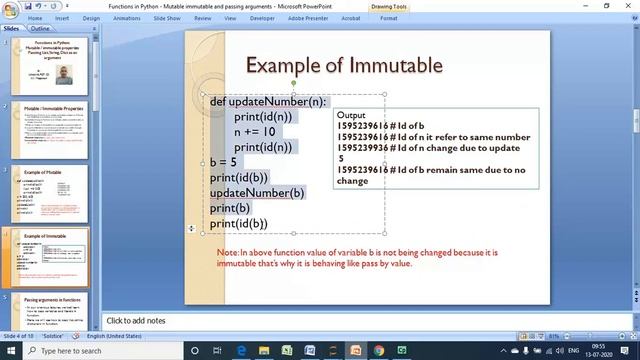Viewport: 640px width, 360px height.
Task: Click the zoom in plus button
Action: pos(622,336)
